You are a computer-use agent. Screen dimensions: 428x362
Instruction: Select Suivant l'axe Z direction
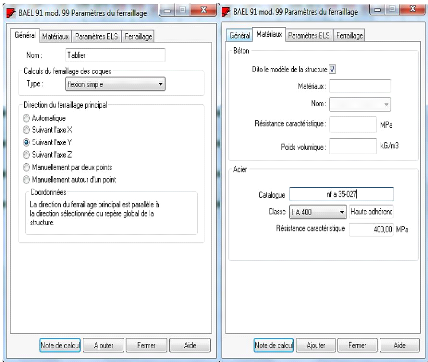pyautogui.click(x=26, y=155)
